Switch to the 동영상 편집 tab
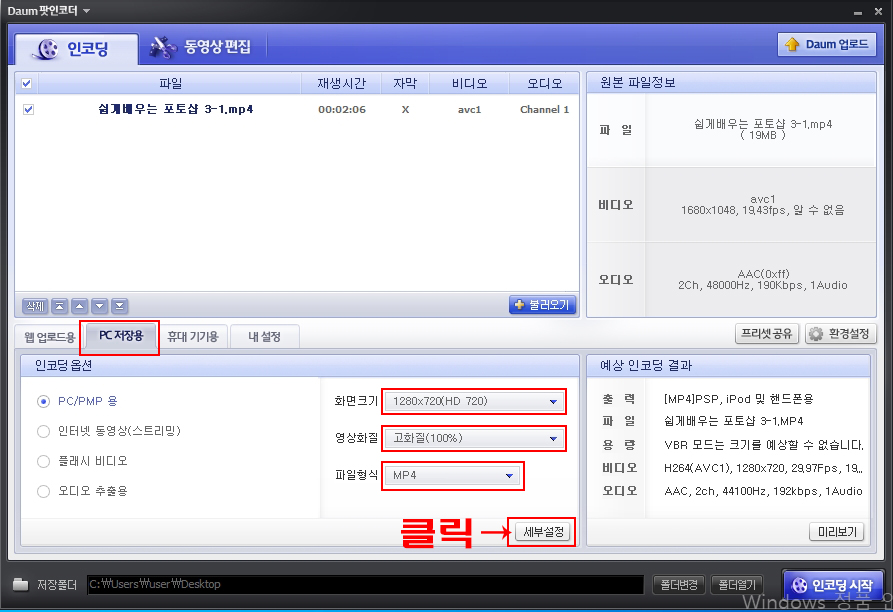The height and width of the screenshot is (612, 893). [200, 47]
